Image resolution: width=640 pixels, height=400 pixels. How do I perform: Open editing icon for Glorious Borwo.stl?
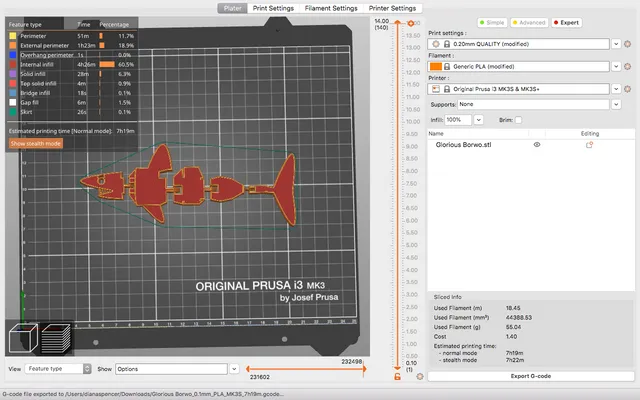[x=589, y=144]
